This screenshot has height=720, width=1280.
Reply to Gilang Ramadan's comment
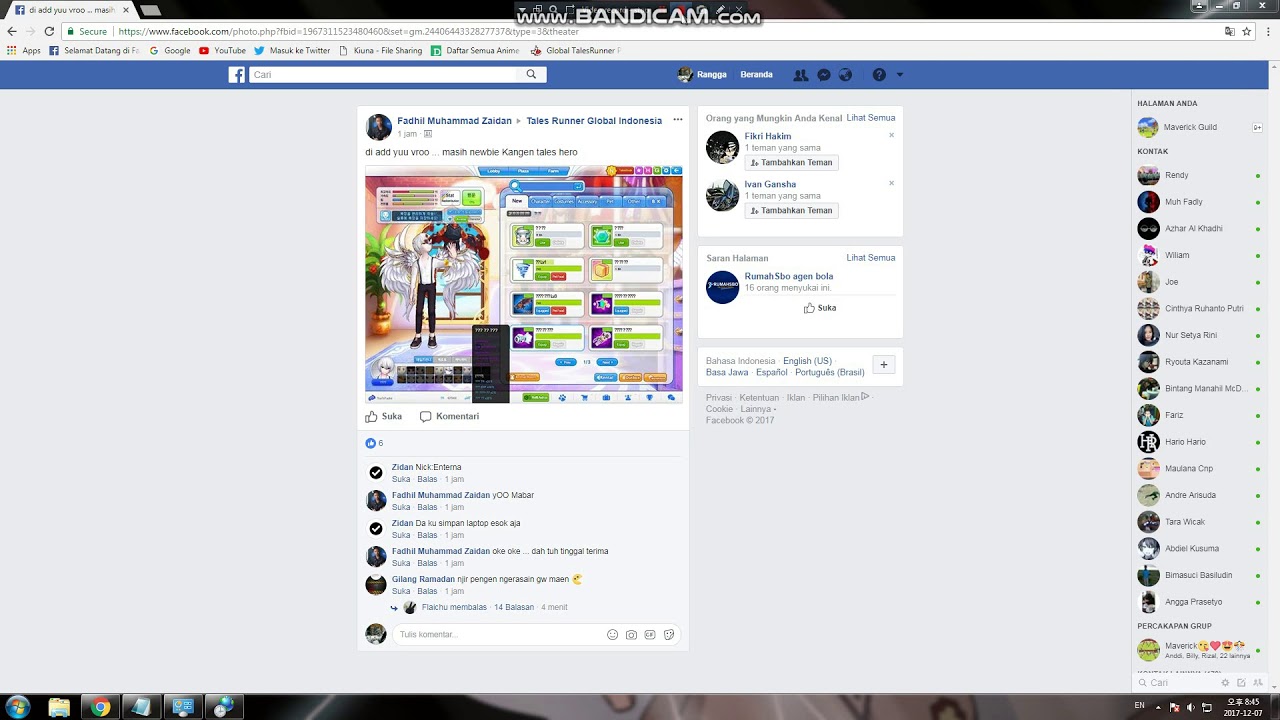(427, 591)
